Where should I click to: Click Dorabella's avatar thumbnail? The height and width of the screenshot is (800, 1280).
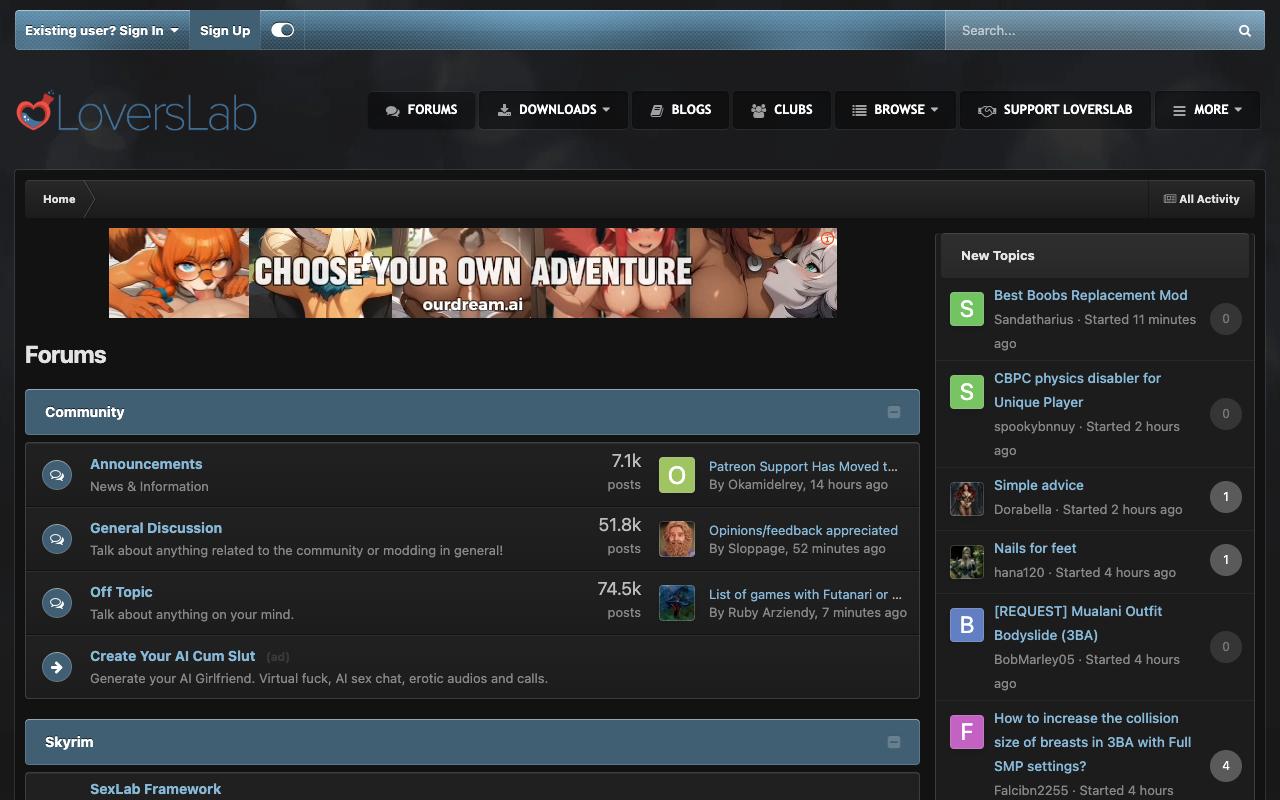pos(967,499)
